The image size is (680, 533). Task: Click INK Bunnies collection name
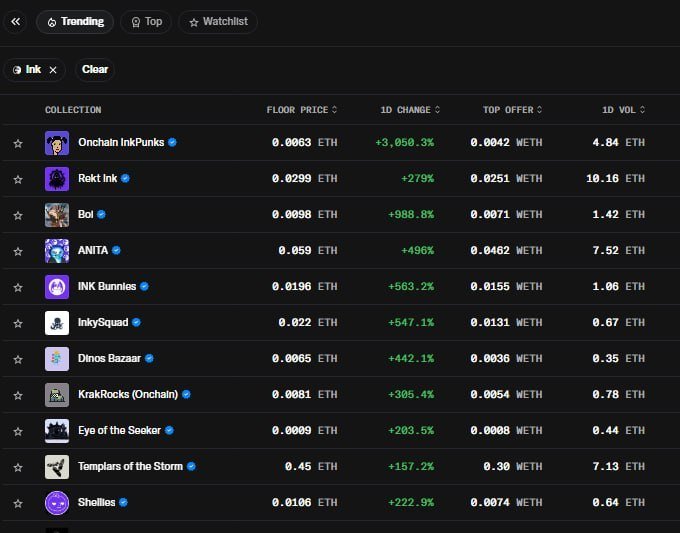click(107, 286)
